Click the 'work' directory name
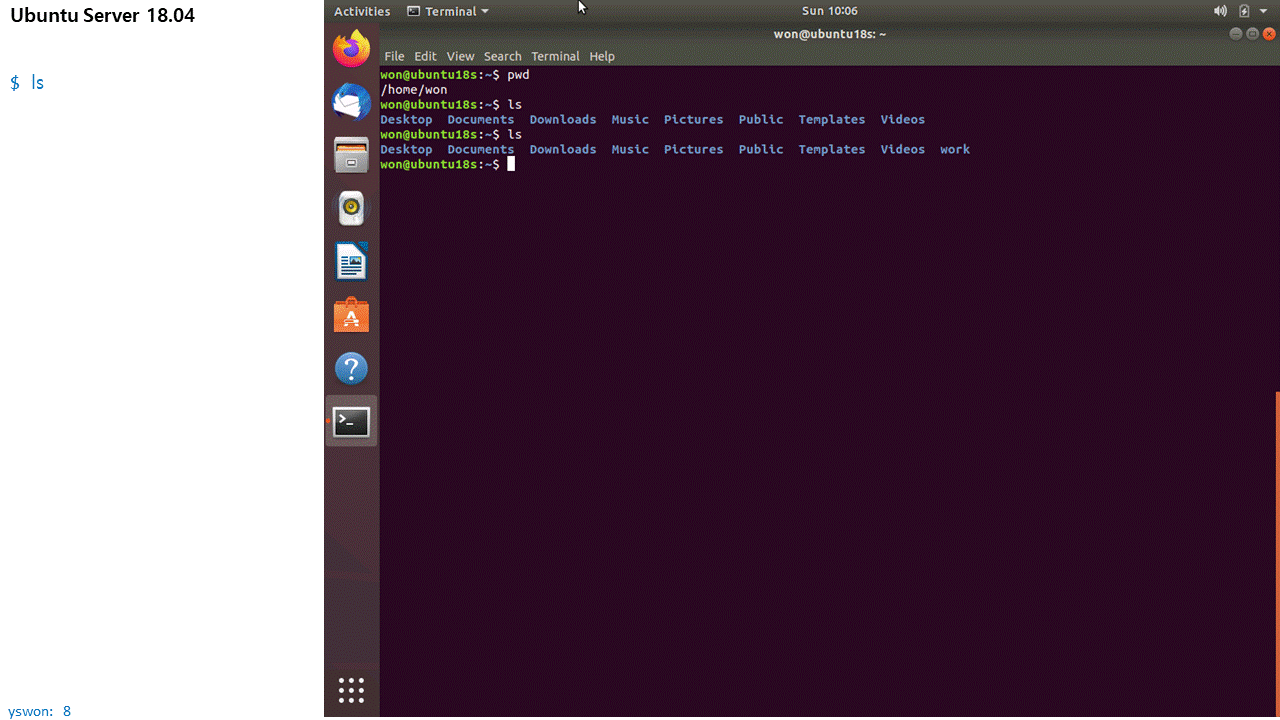Screen dimensions: 1280x720 (x=955, y=149)
